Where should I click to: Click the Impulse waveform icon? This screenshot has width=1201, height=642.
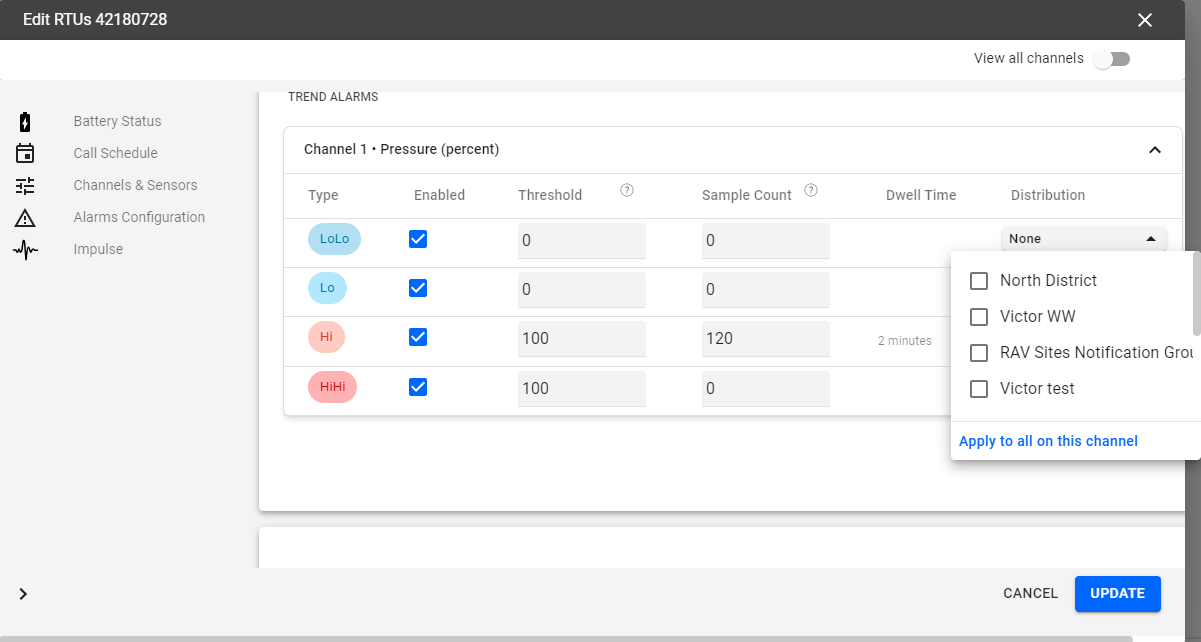[x=25, y=250]
